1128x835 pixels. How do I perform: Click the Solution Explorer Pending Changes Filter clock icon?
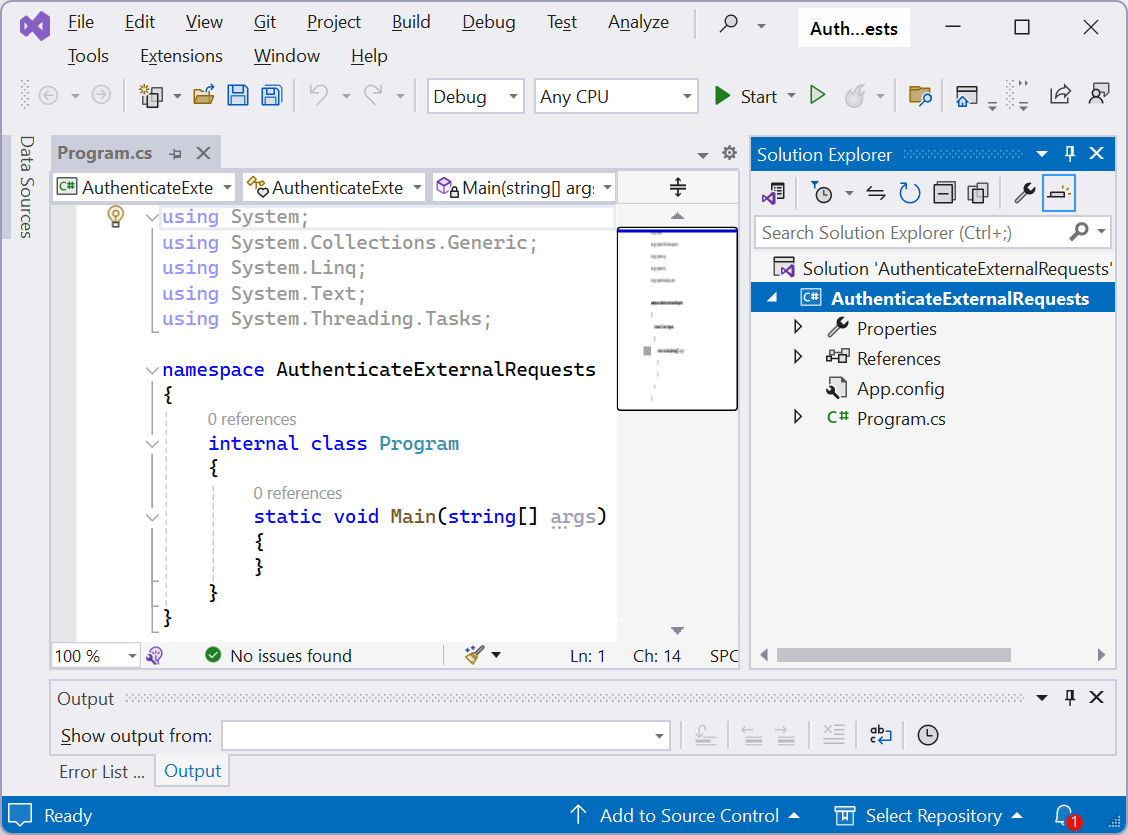point(822,193)
